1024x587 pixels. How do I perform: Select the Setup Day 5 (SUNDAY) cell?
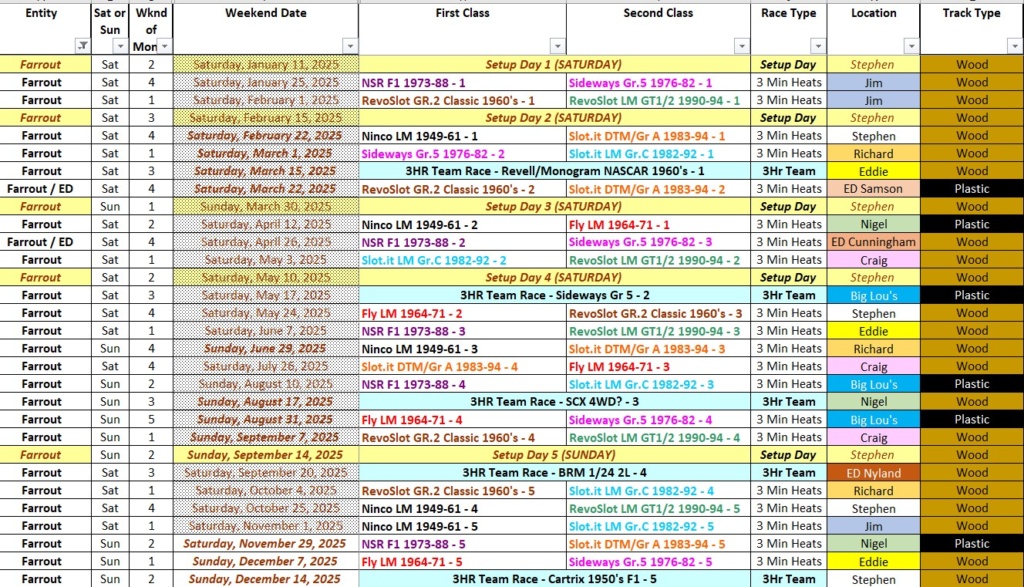click(553, 455)
